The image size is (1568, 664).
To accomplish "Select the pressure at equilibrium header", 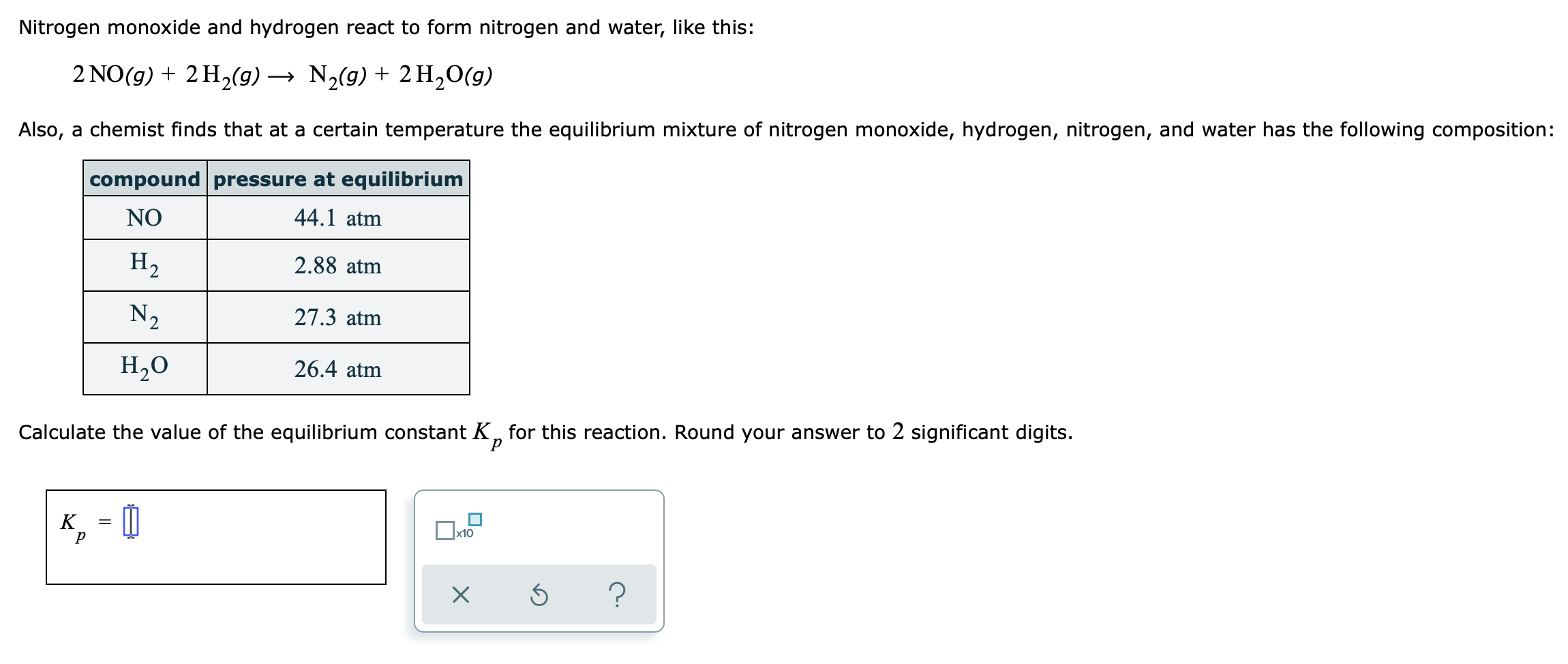I will pyautogui.click(x=337, y=179).
